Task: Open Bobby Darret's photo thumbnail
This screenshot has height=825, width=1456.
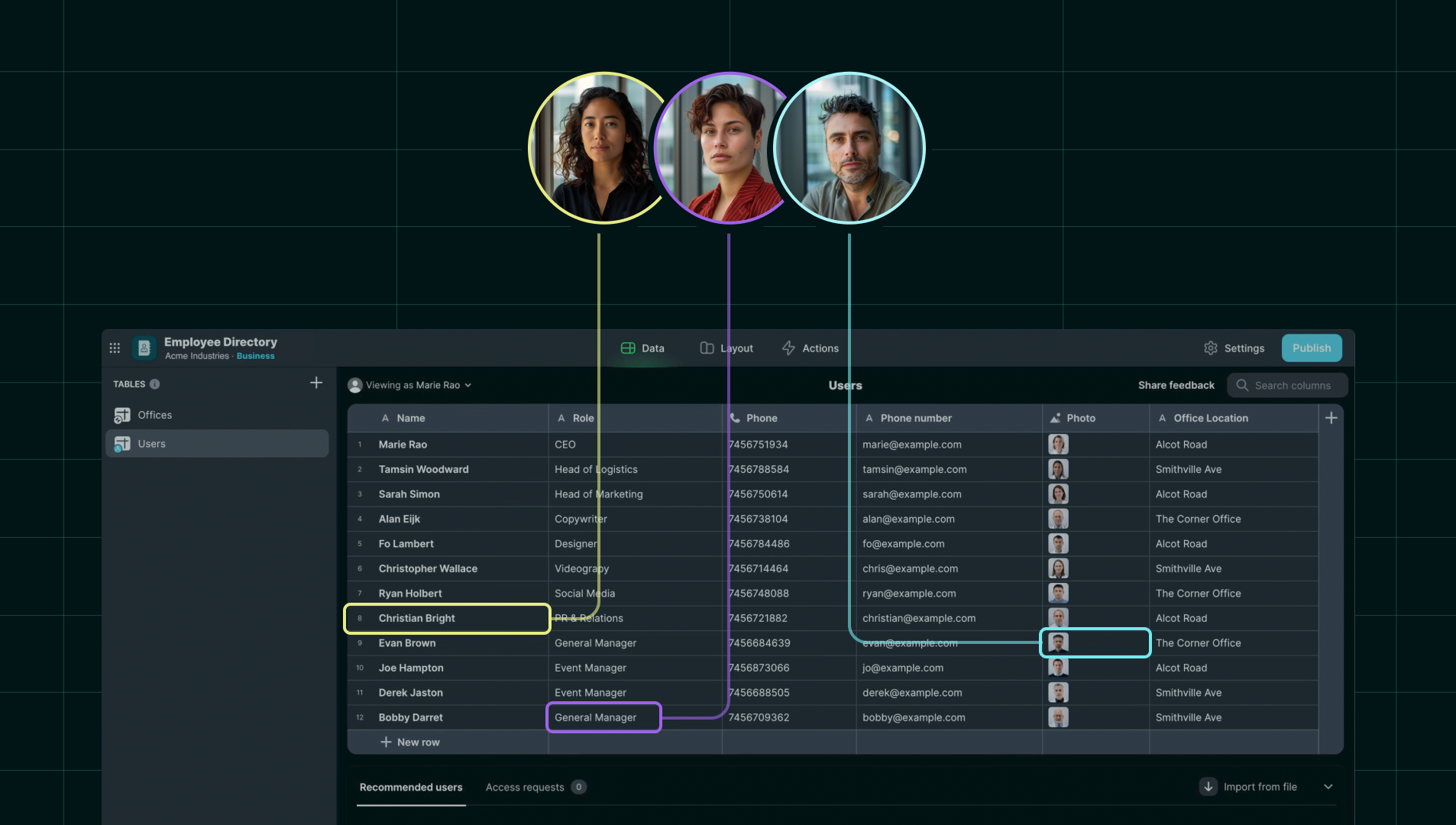Action: click(x=1058, y=717)
